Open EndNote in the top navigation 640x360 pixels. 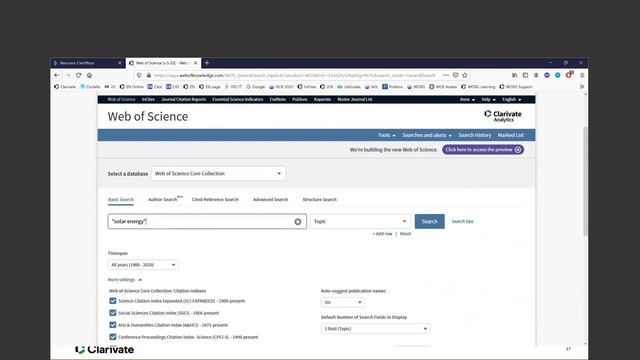click(278, 99)
